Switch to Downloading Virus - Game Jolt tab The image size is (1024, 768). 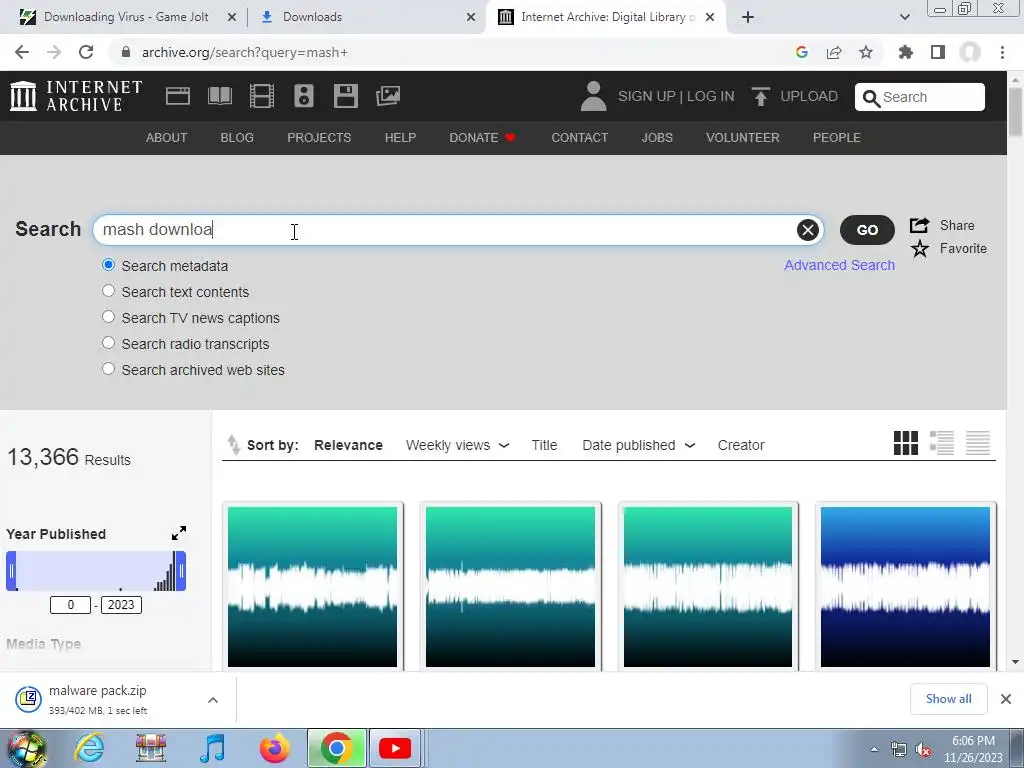pos(126,17)
